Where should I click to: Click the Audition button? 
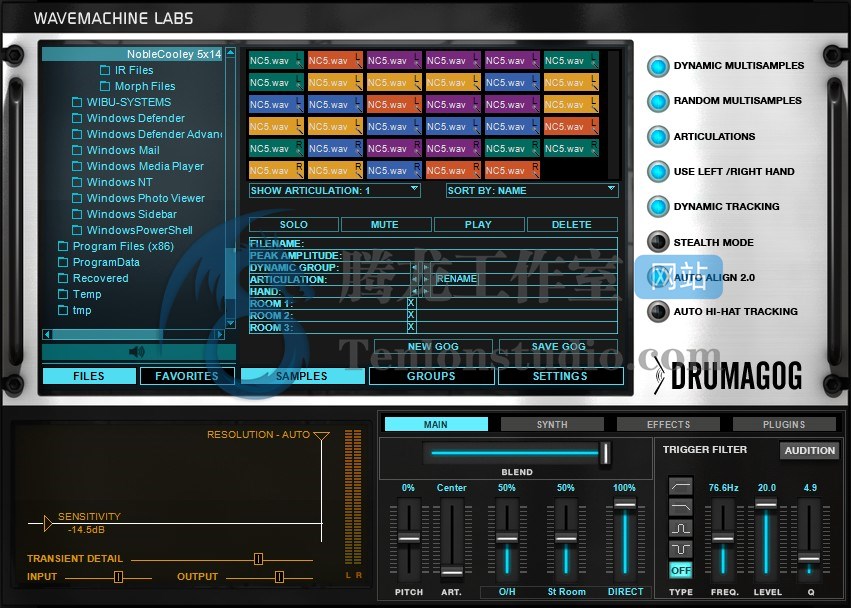tap(809, 451)
